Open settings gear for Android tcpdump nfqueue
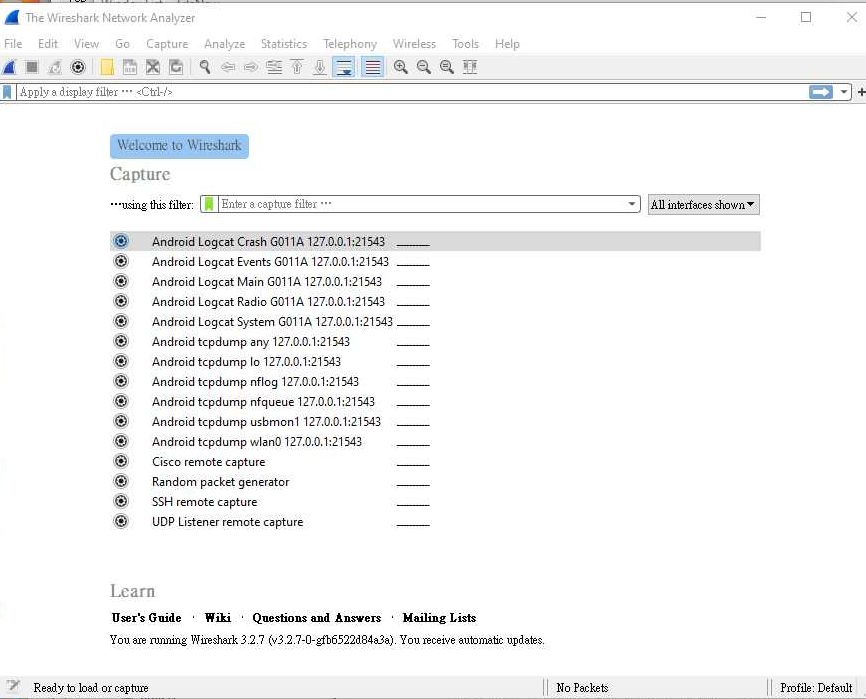The width and height of the screenshot is (866, 699). point(120,401)
